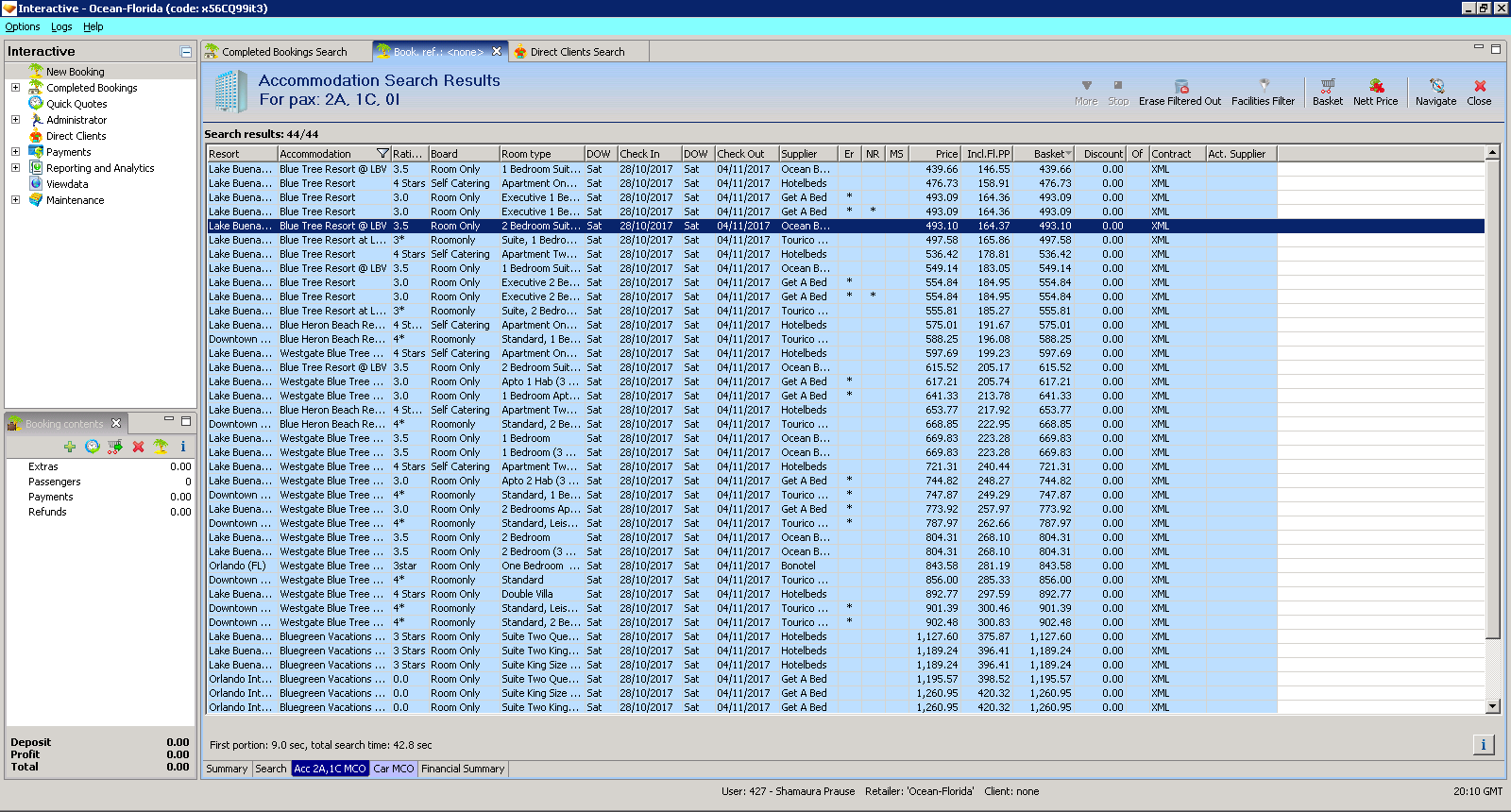Click the red Close X toolbar icon
Viewport: 1511px width, 812px height.
click(x=1480, y=86)
